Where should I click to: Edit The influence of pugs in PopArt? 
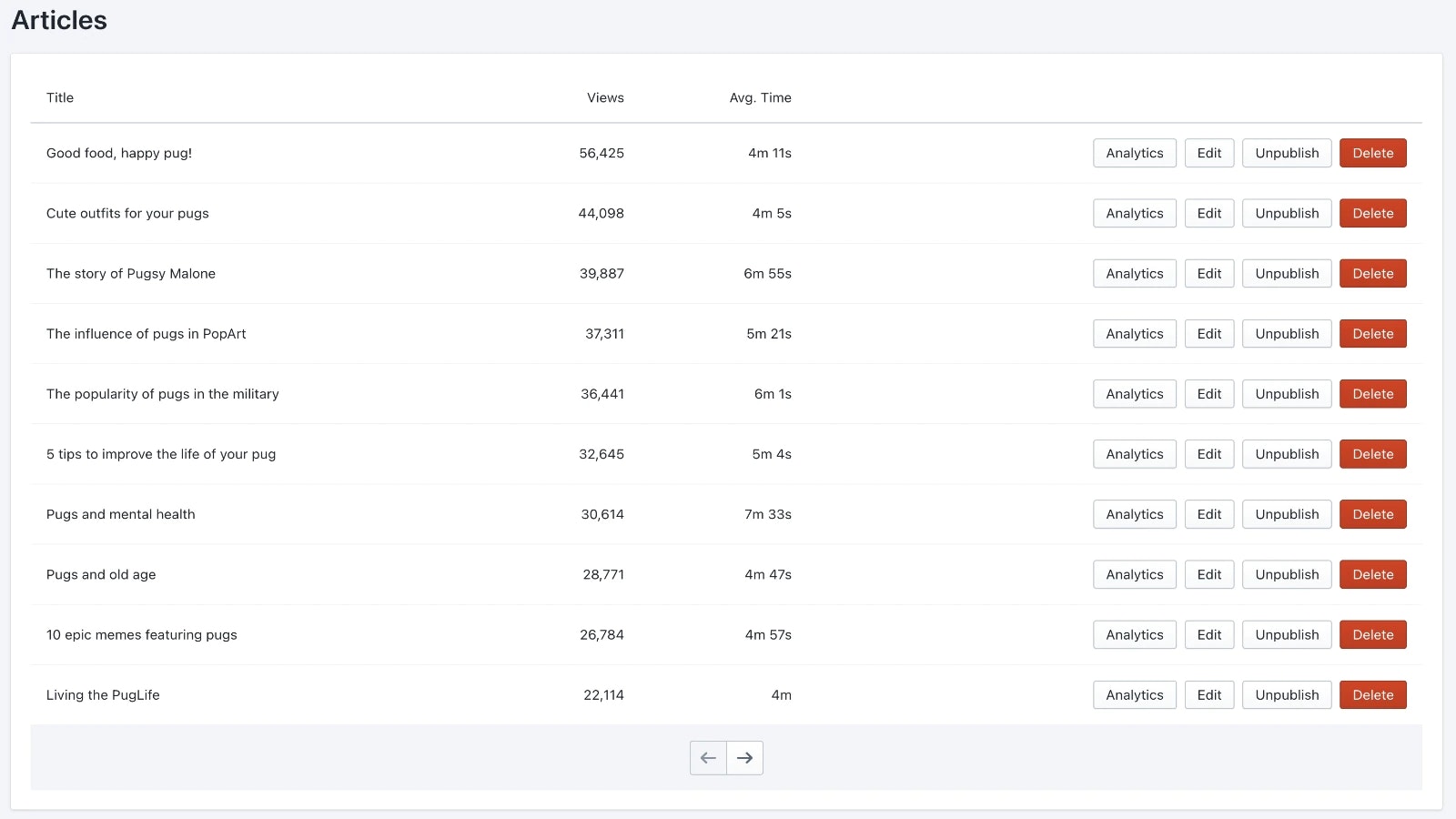[1209, 334]
